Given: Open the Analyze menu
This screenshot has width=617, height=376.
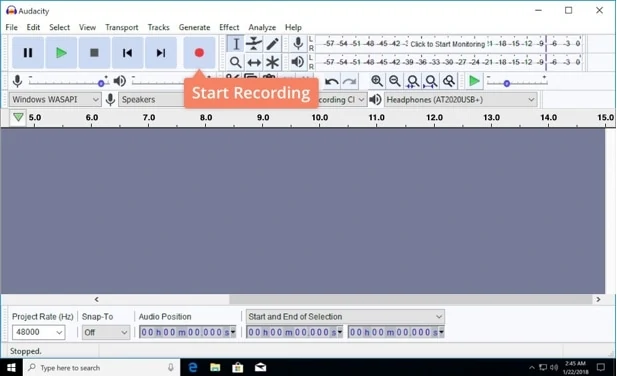Looking at the screenshot, I should point(262,27).
